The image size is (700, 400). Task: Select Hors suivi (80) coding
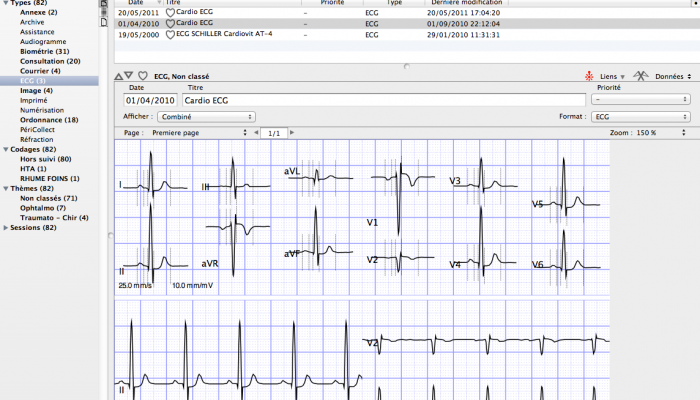(46, 159)
